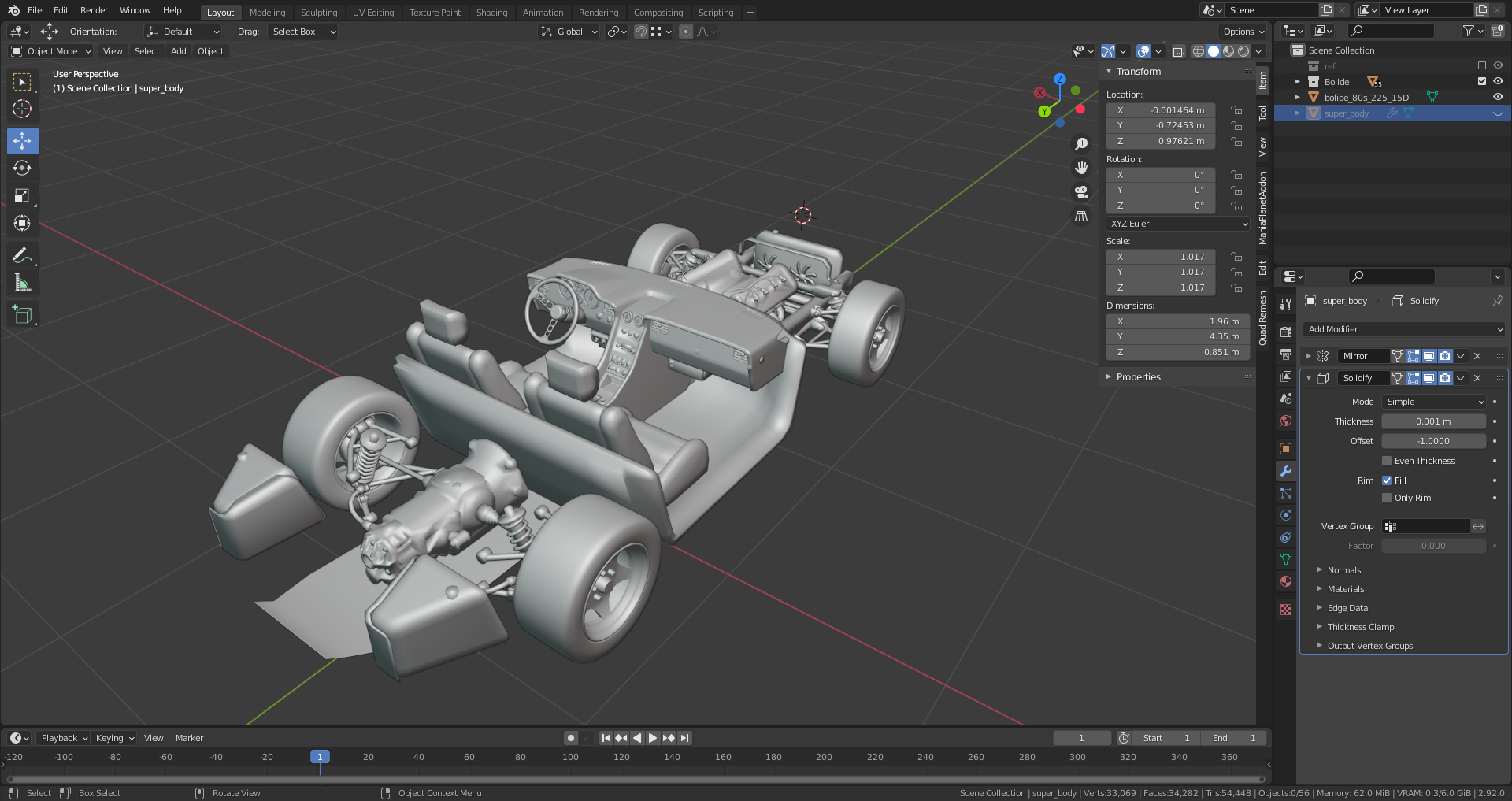Select the Cursor tool

click(22, 109)
